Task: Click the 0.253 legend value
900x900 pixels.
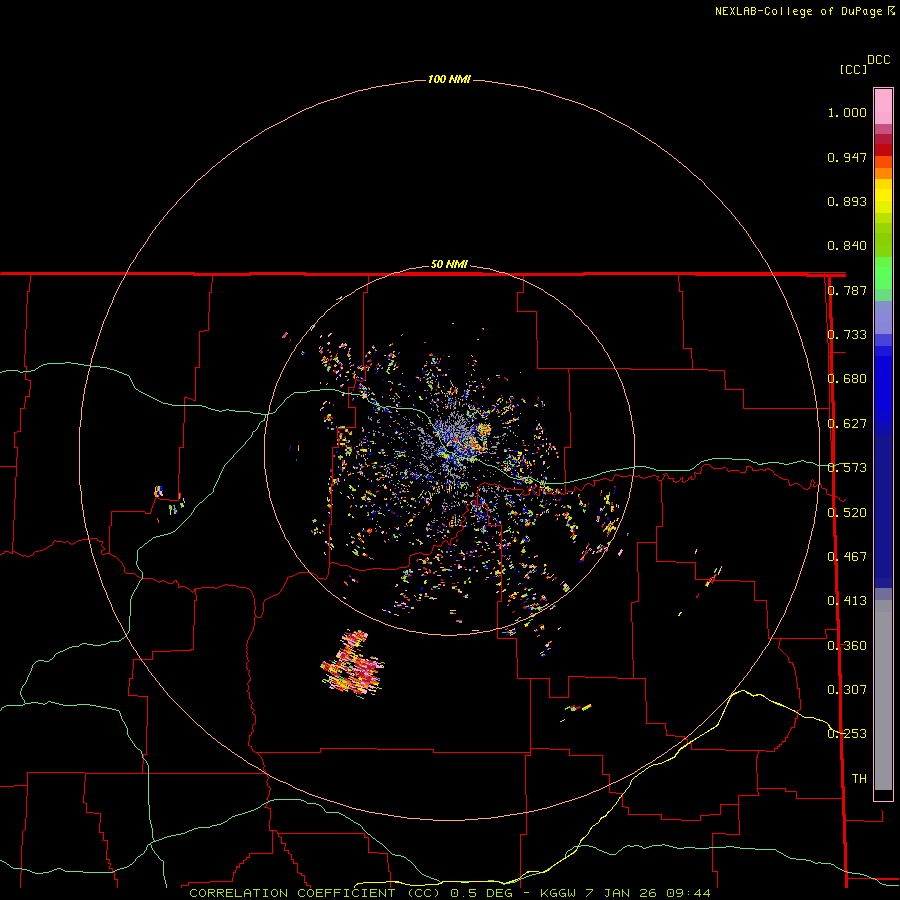Action: click(847, 734)
